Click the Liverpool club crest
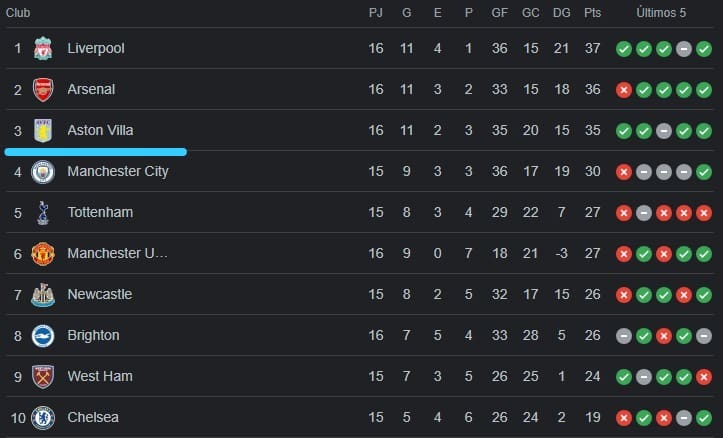Image resolution: width=723 pixels, height=438 pixels. [42, 48]
